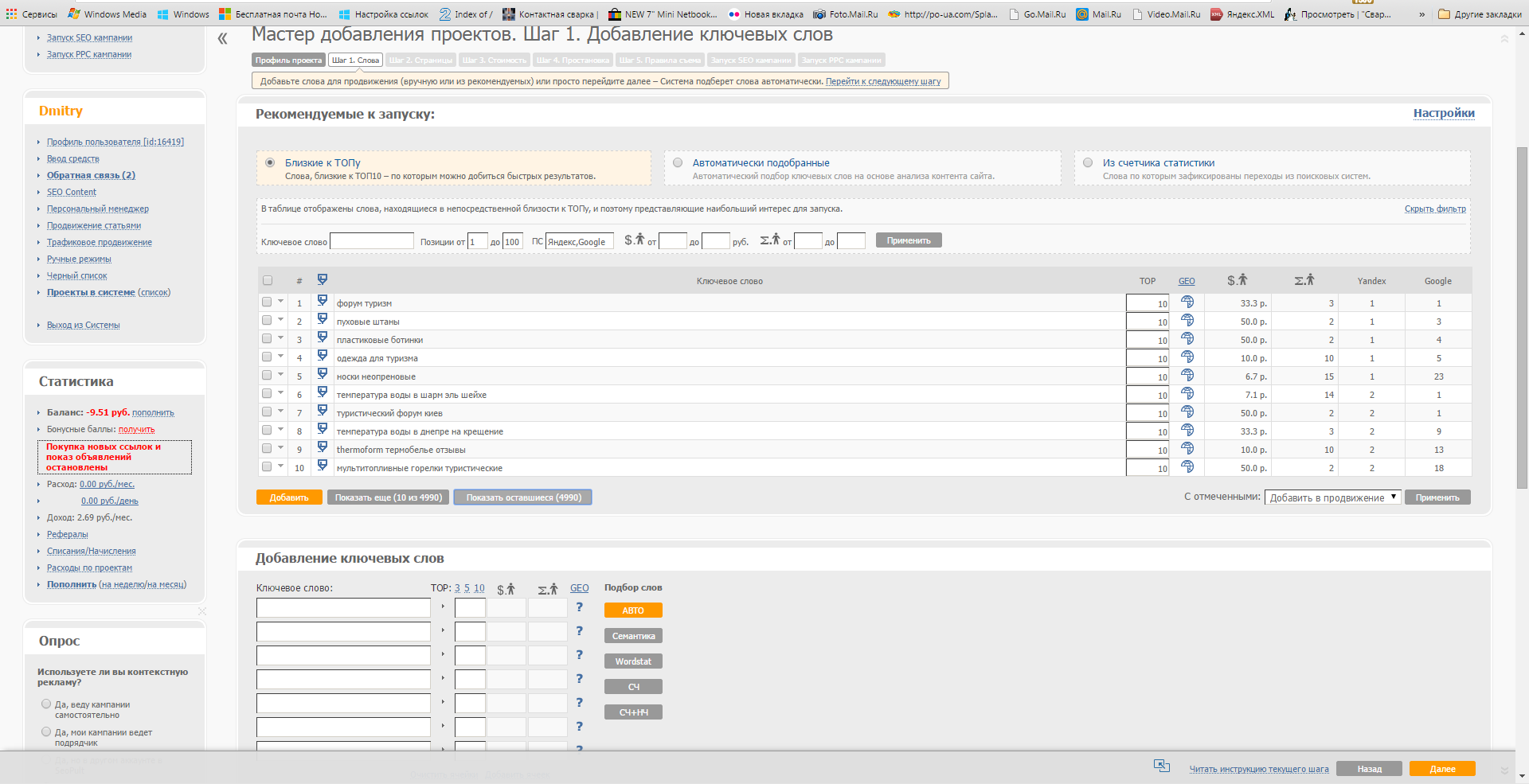Viewport: 1529px width, 784px height.
Task: Expand the row arrow next to носки неопреновые
Action: [x=280, y=374]
